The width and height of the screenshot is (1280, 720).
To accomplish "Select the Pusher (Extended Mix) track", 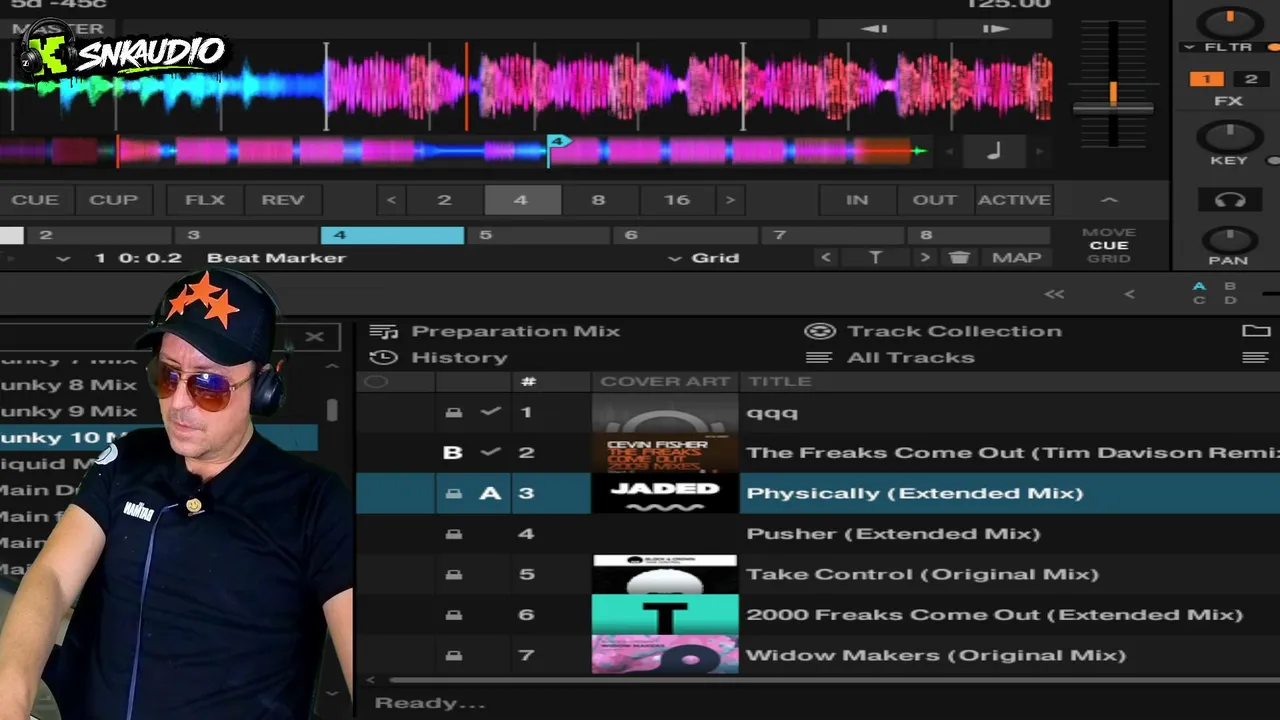I will [893, 534].
